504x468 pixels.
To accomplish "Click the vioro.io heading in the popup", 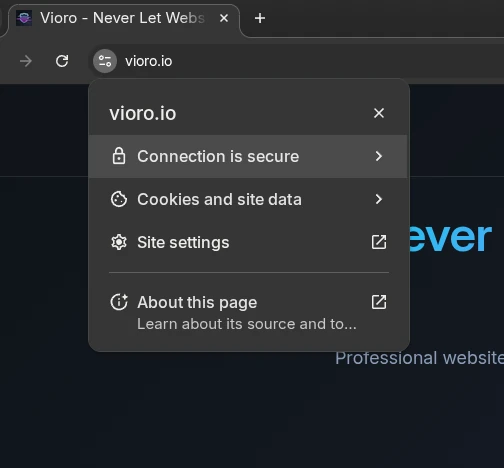I will click(143, 114).
